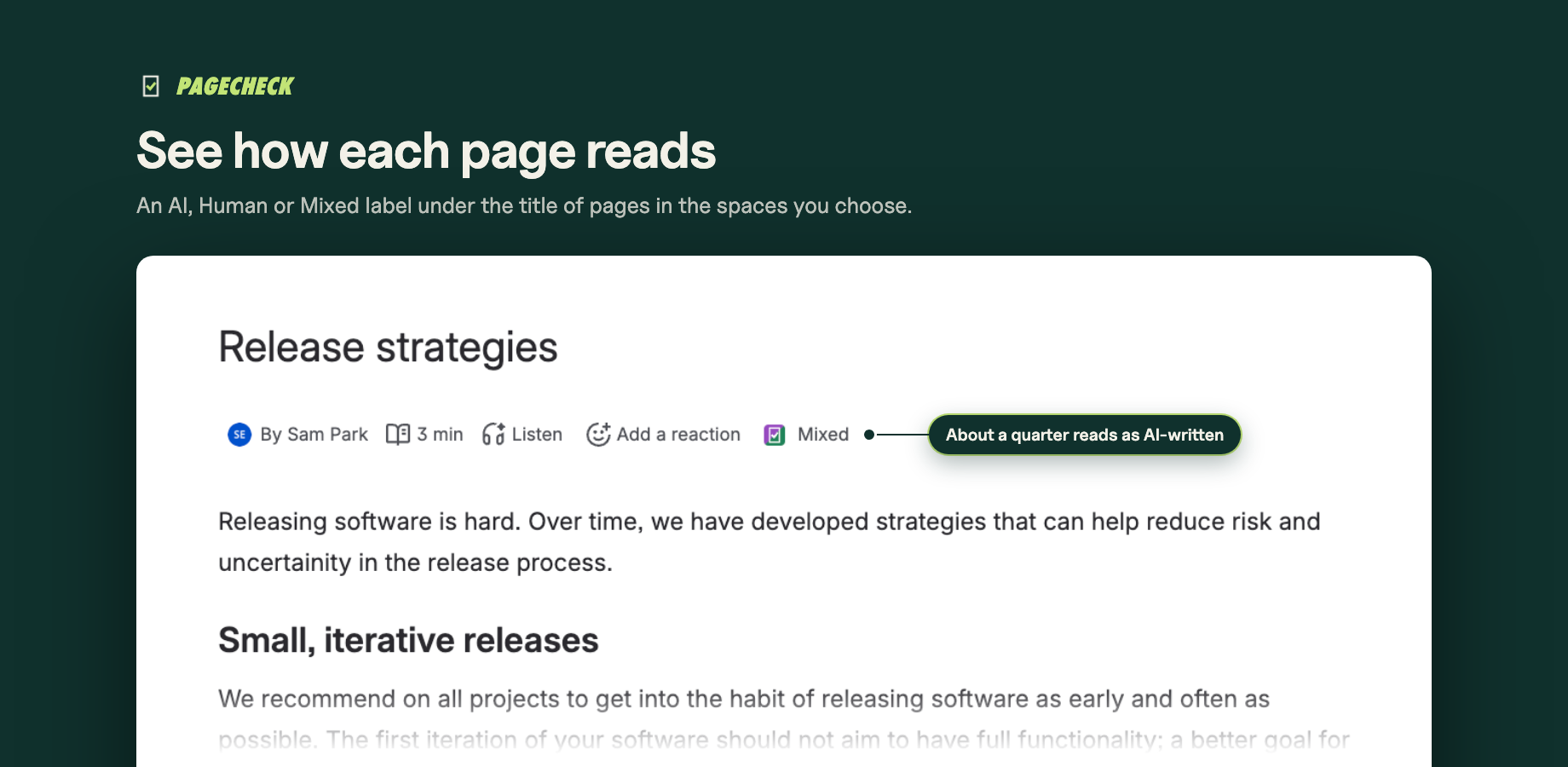This screenshot has width=1568, height=767.
Task: Click the We recommend on all projects paragraph
Action: (784, 719)
